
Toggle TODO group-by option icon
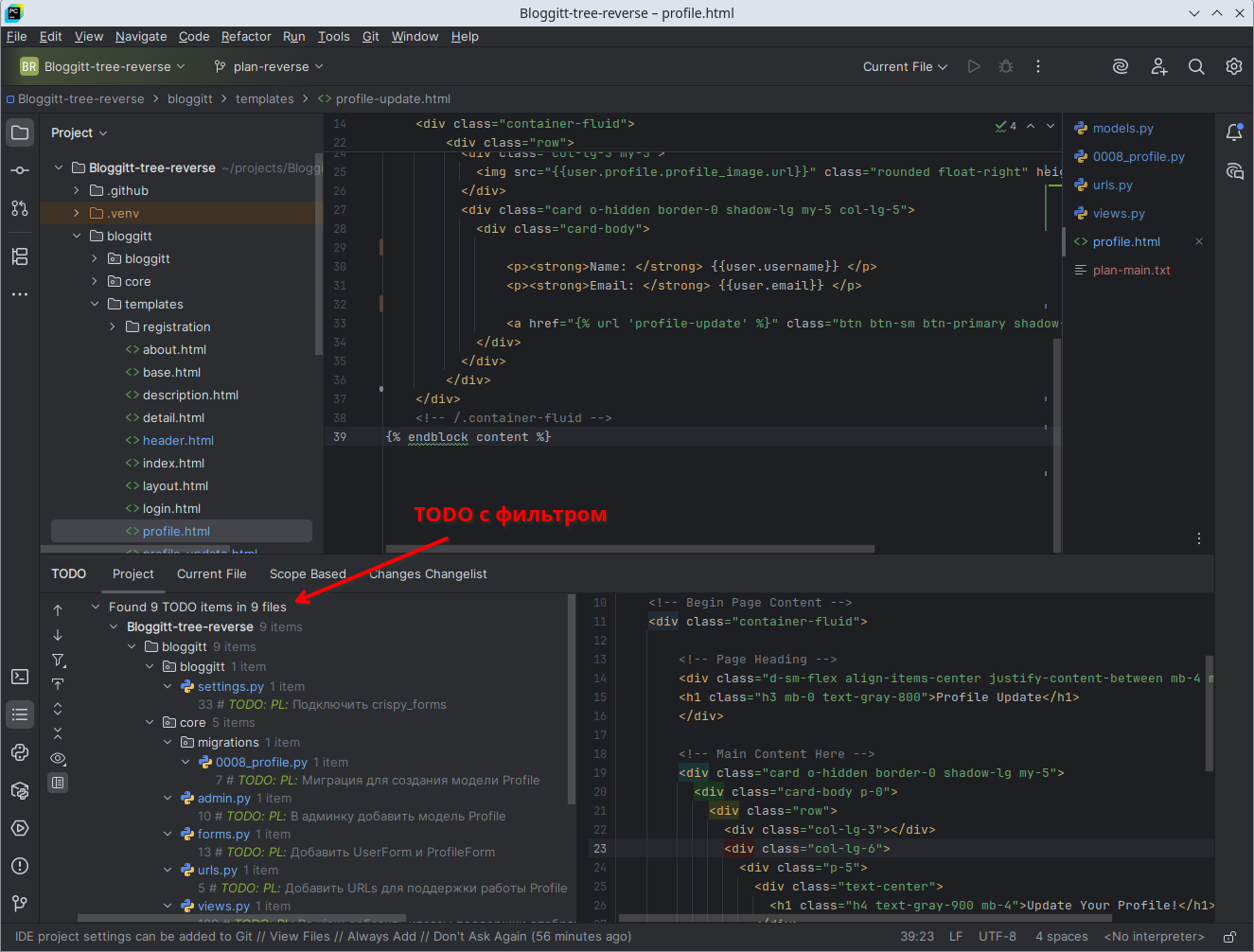pyautogui.click(x=58, y=783)
